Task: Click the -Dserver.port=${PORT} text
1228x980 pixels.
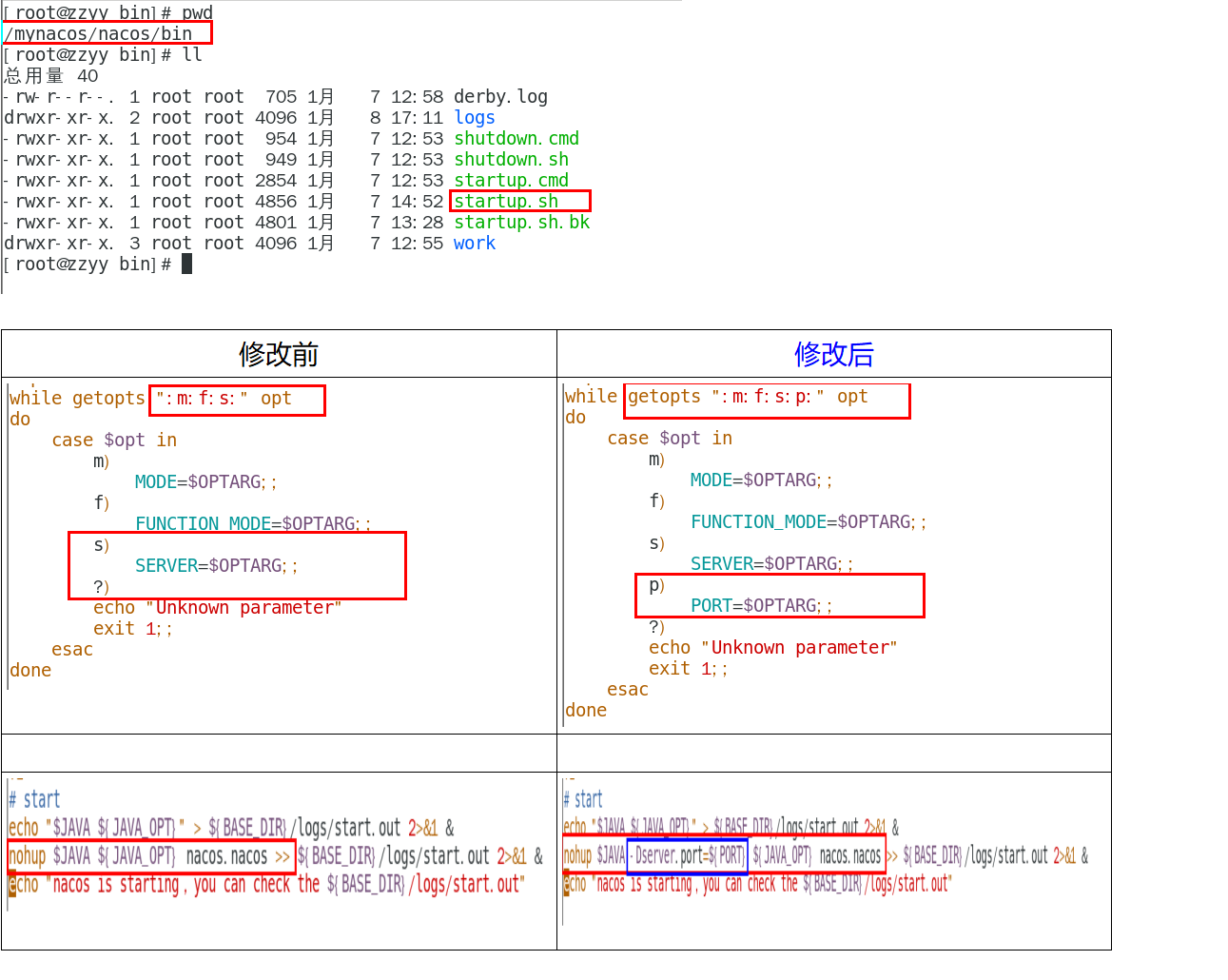Action: click(687, 855)
